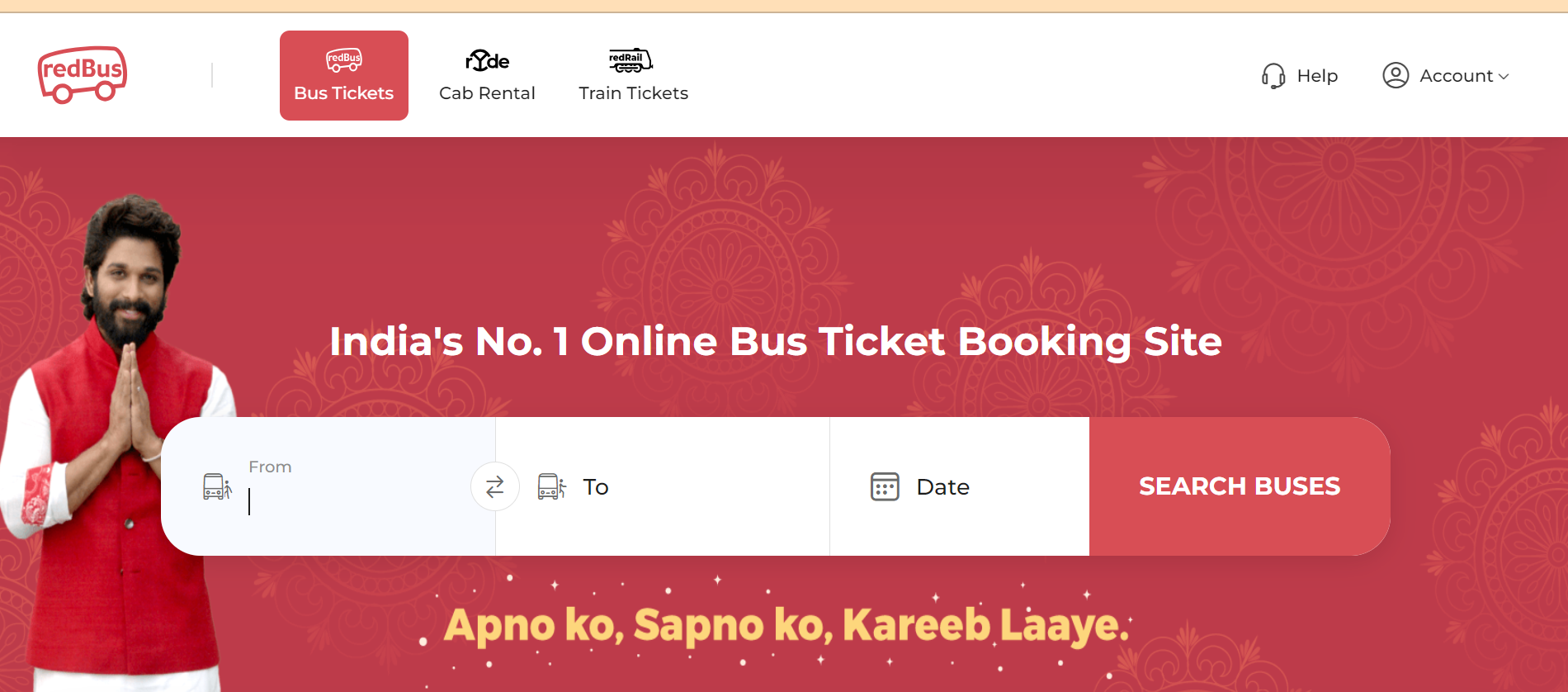This screenshot has width=1568, height=692.
Task: Click the redBus logo
Action: [x=83, y=75]
